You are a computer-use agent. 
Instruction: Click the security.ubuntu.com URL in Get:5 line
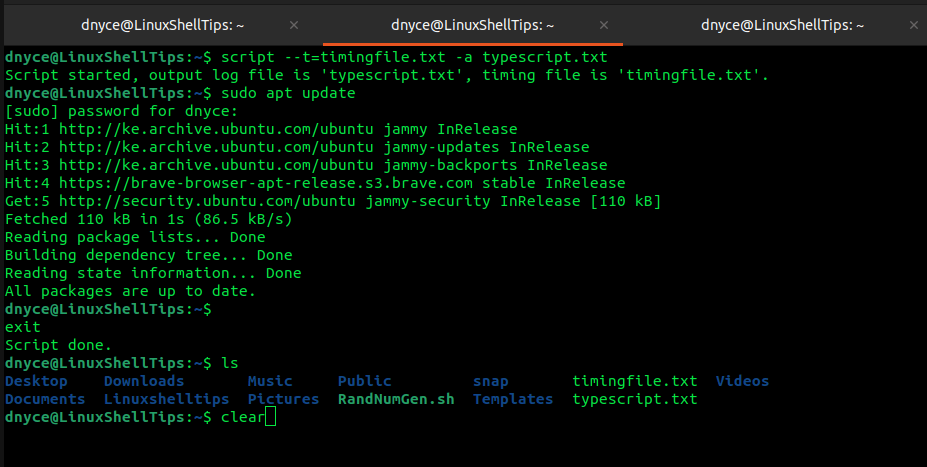207,202
